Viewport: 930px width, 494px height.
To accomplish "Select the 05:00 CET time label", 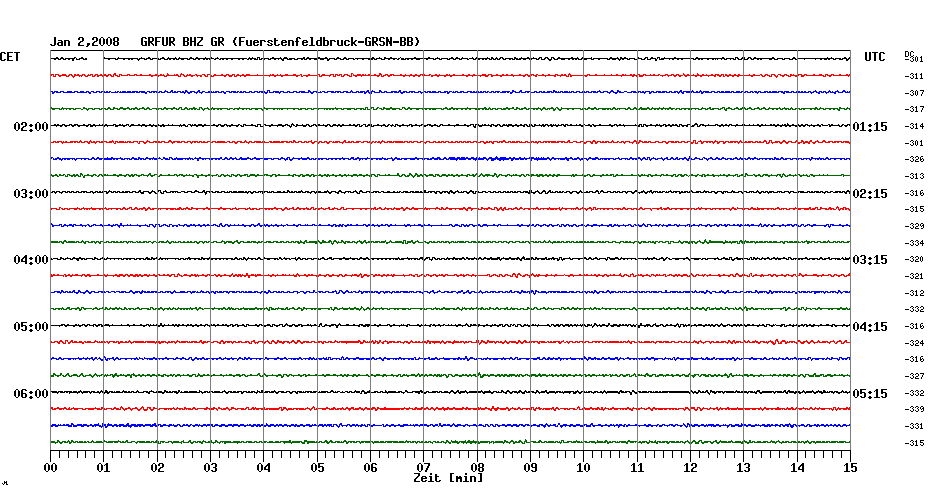I will pyautogui.click(x=31, y=327).
